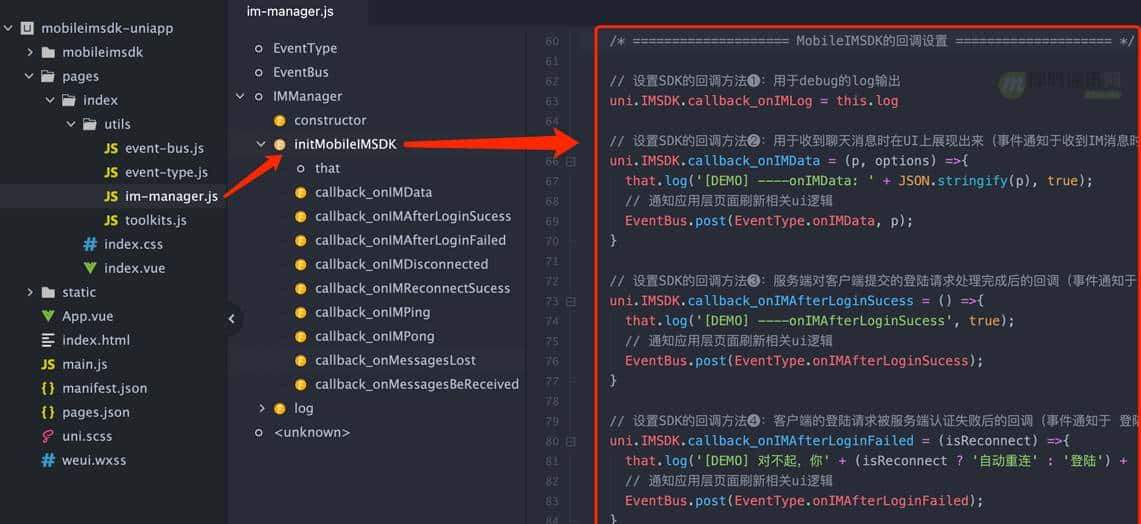The width and height of the screenshot is (1141, 524).
Task: Jump to callback_onIMPong in outline
Action: coord(375,336)
